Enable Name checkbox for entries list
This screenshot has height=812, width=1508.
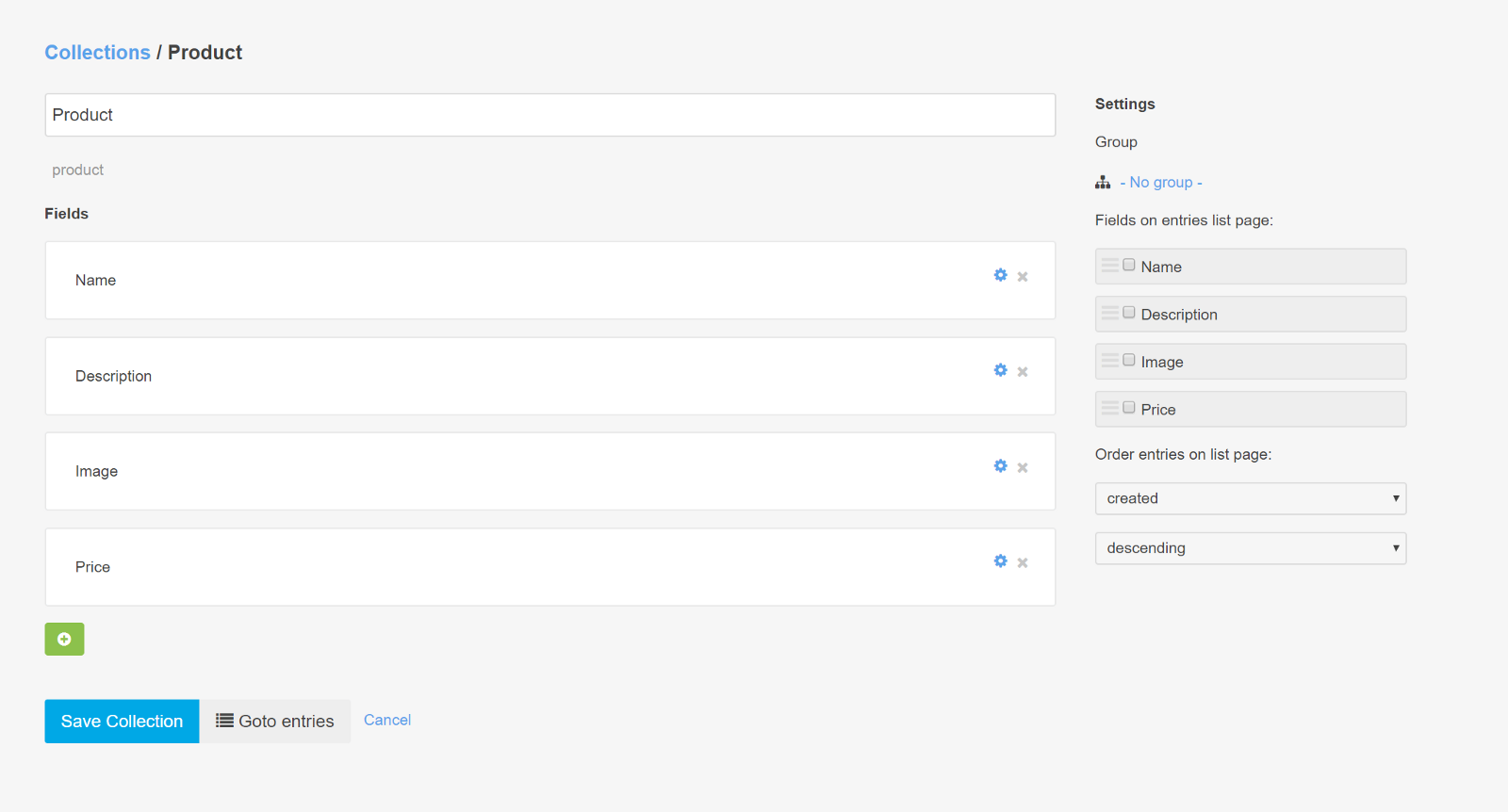click(x=1129, y=266)
